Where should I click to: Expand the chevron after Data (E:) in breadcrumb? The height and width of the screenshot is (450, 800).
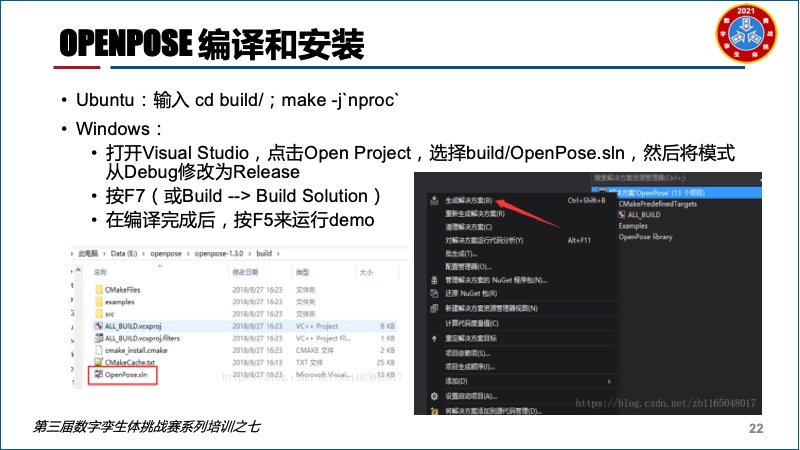tap(144, 254)
